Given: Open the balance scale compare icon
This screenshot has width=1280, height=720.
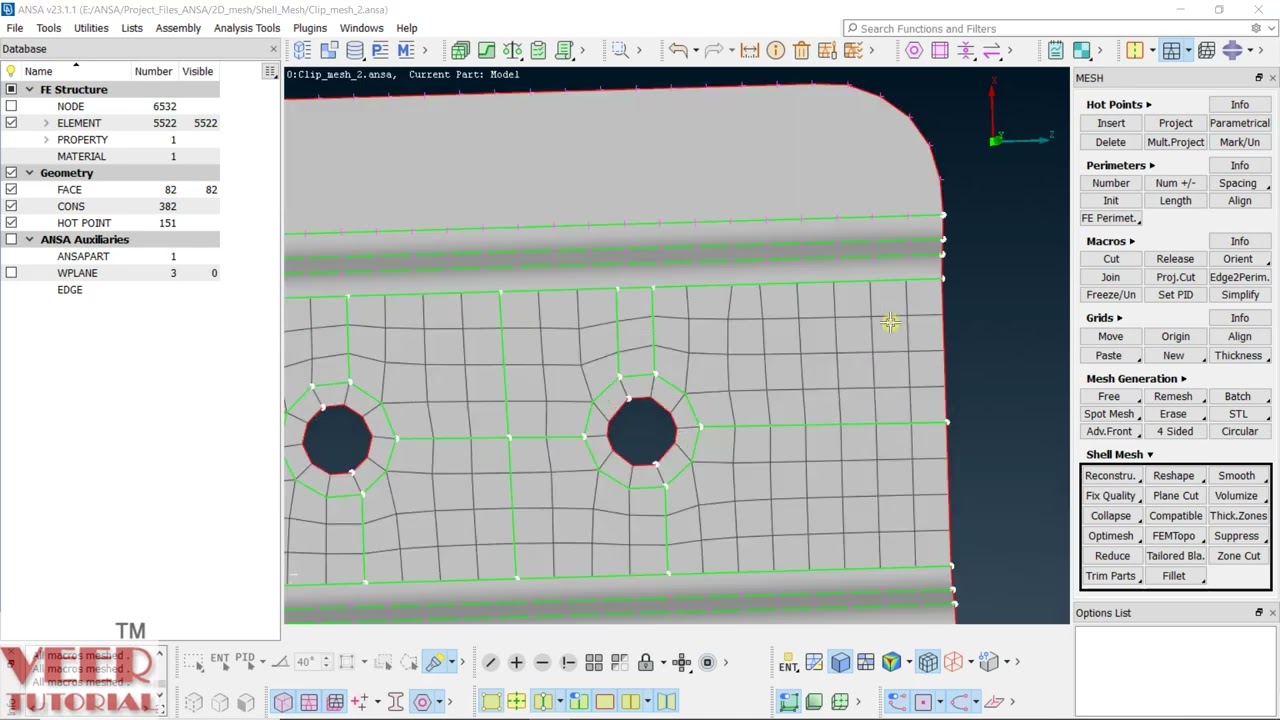Looking at the screenshot, I should point(512,50).
